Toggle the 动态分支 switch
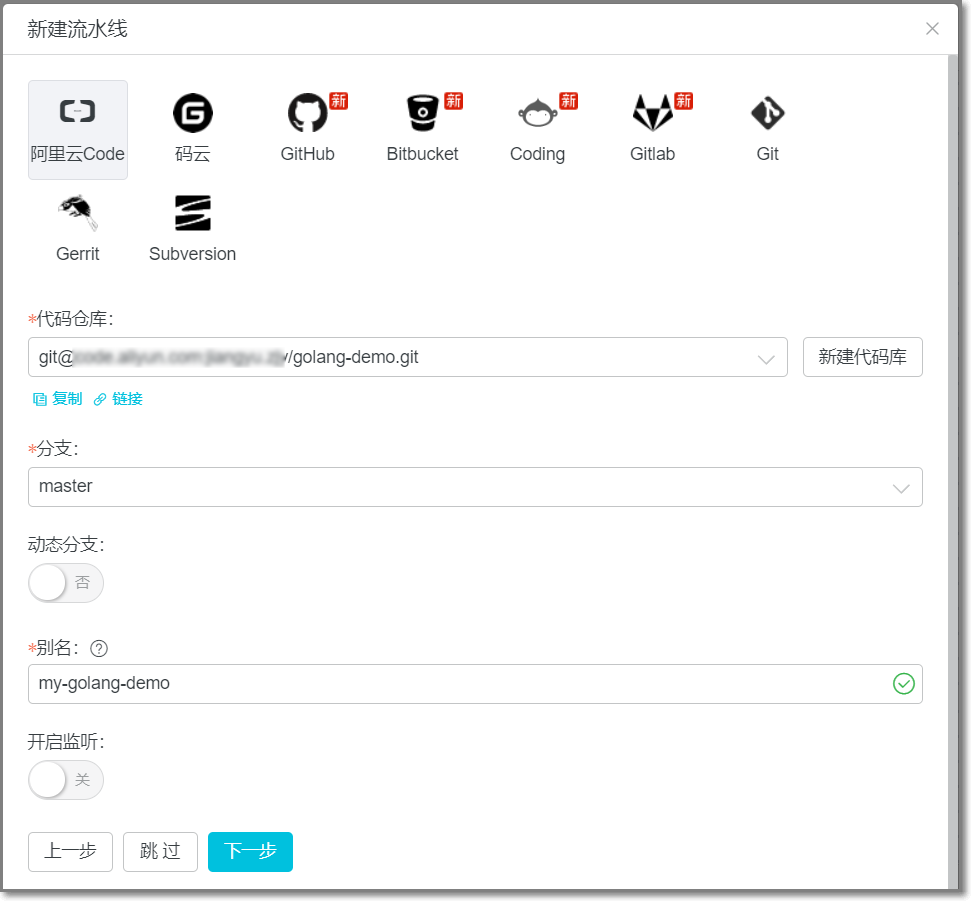The width and height of the screenshot is (971, 901). pos(66,582)
